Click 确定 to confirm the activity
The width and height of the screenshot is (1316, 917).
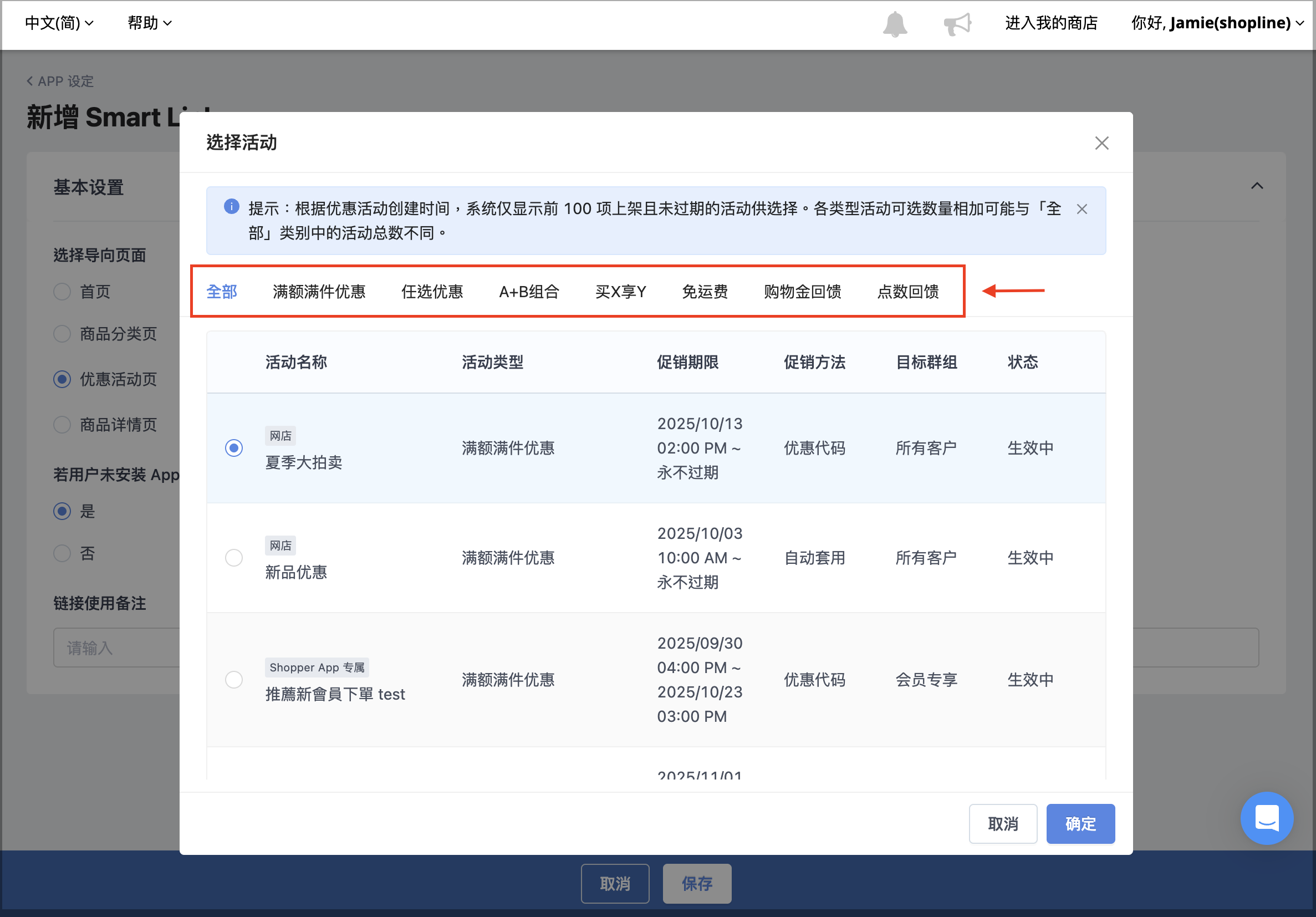click(1080, 823)
